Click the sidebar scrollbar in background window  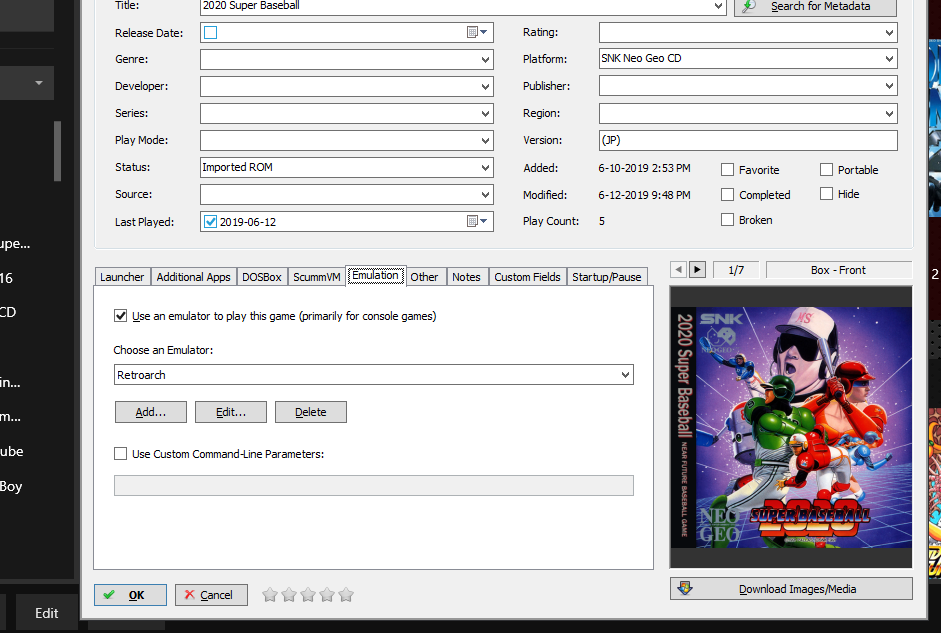tap(58, 151)
